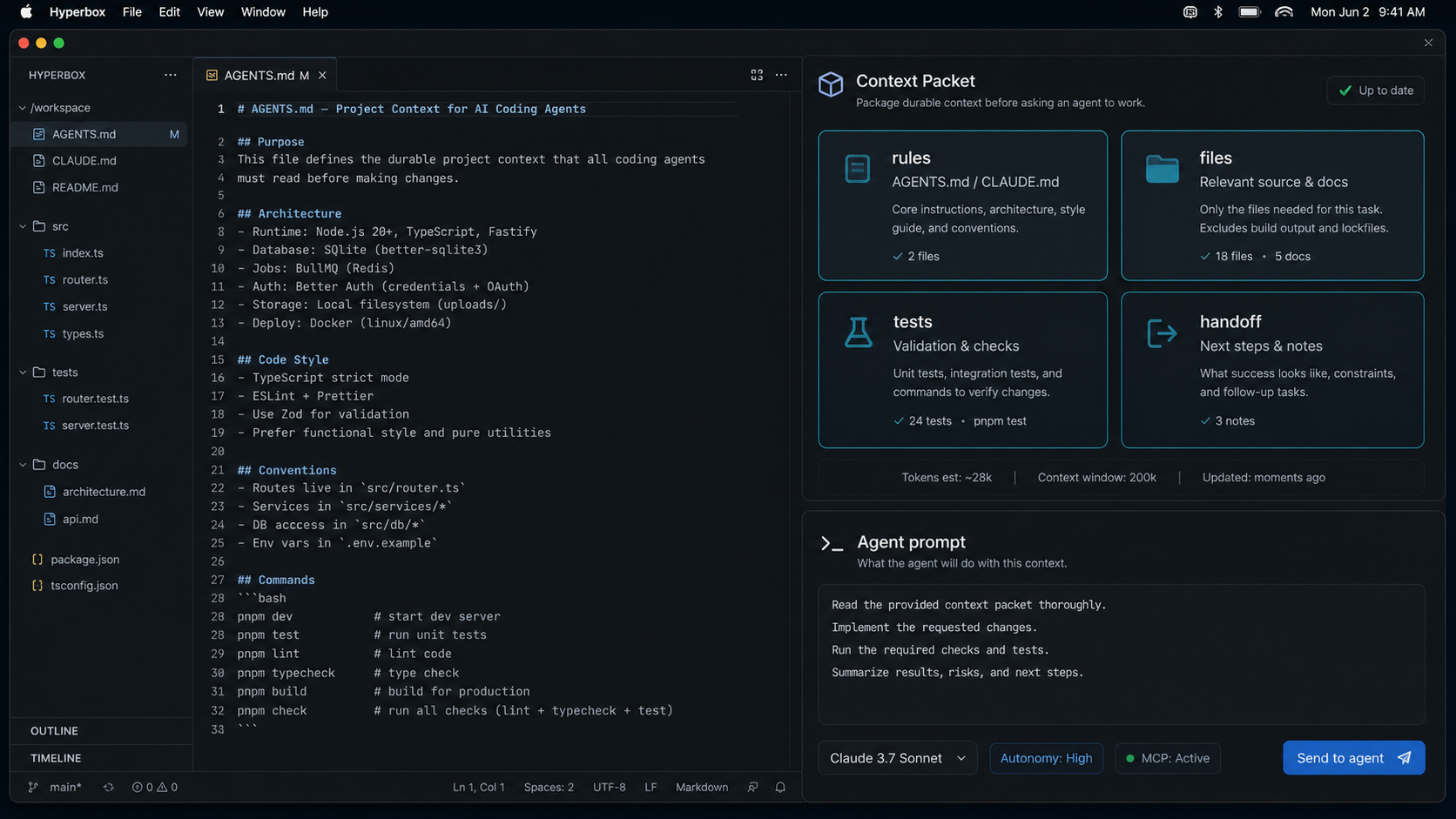Click Send to agent button
1456x819 pixels.
pyautogui.click(x=1353, y=758)
